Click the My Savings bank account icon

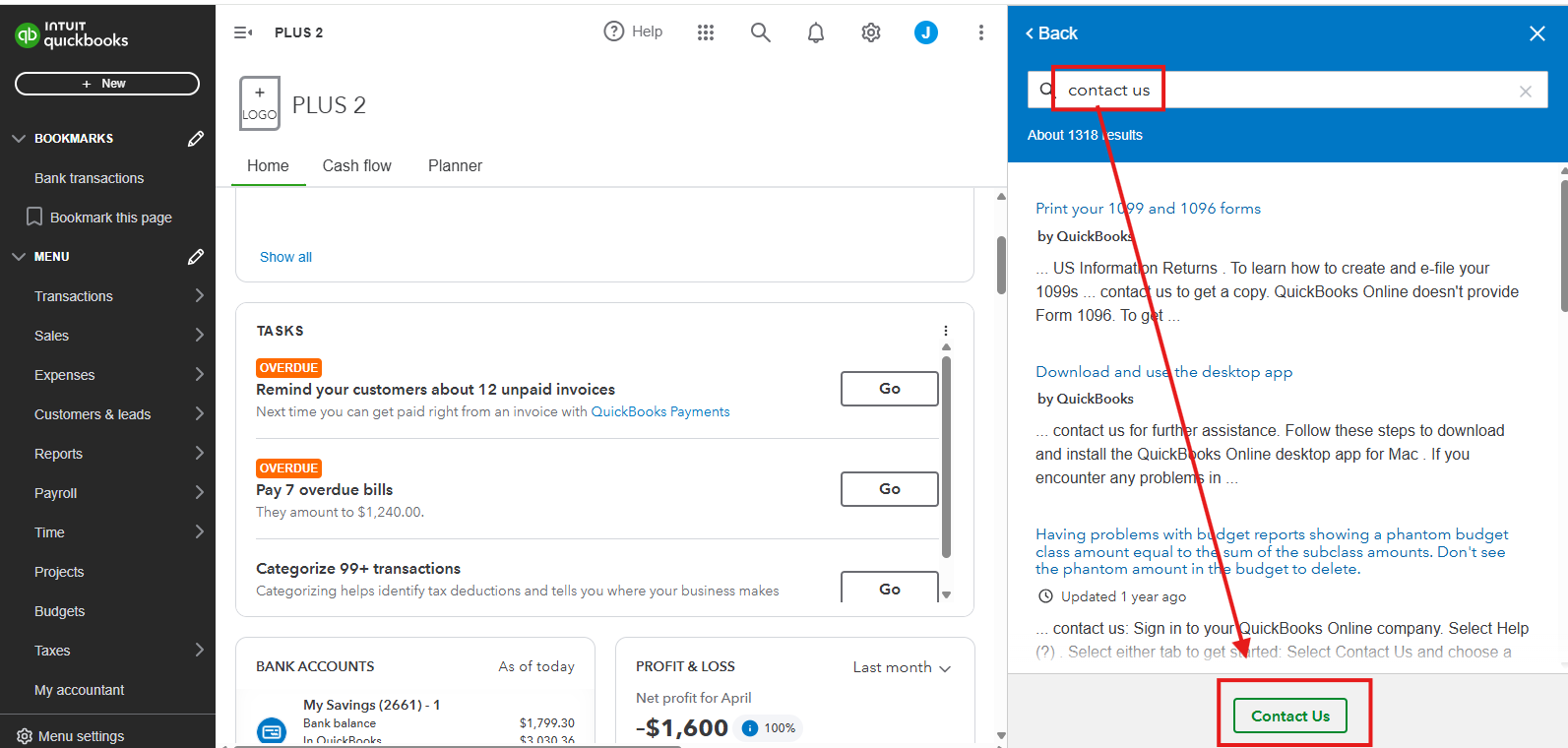tap(272, 730)
